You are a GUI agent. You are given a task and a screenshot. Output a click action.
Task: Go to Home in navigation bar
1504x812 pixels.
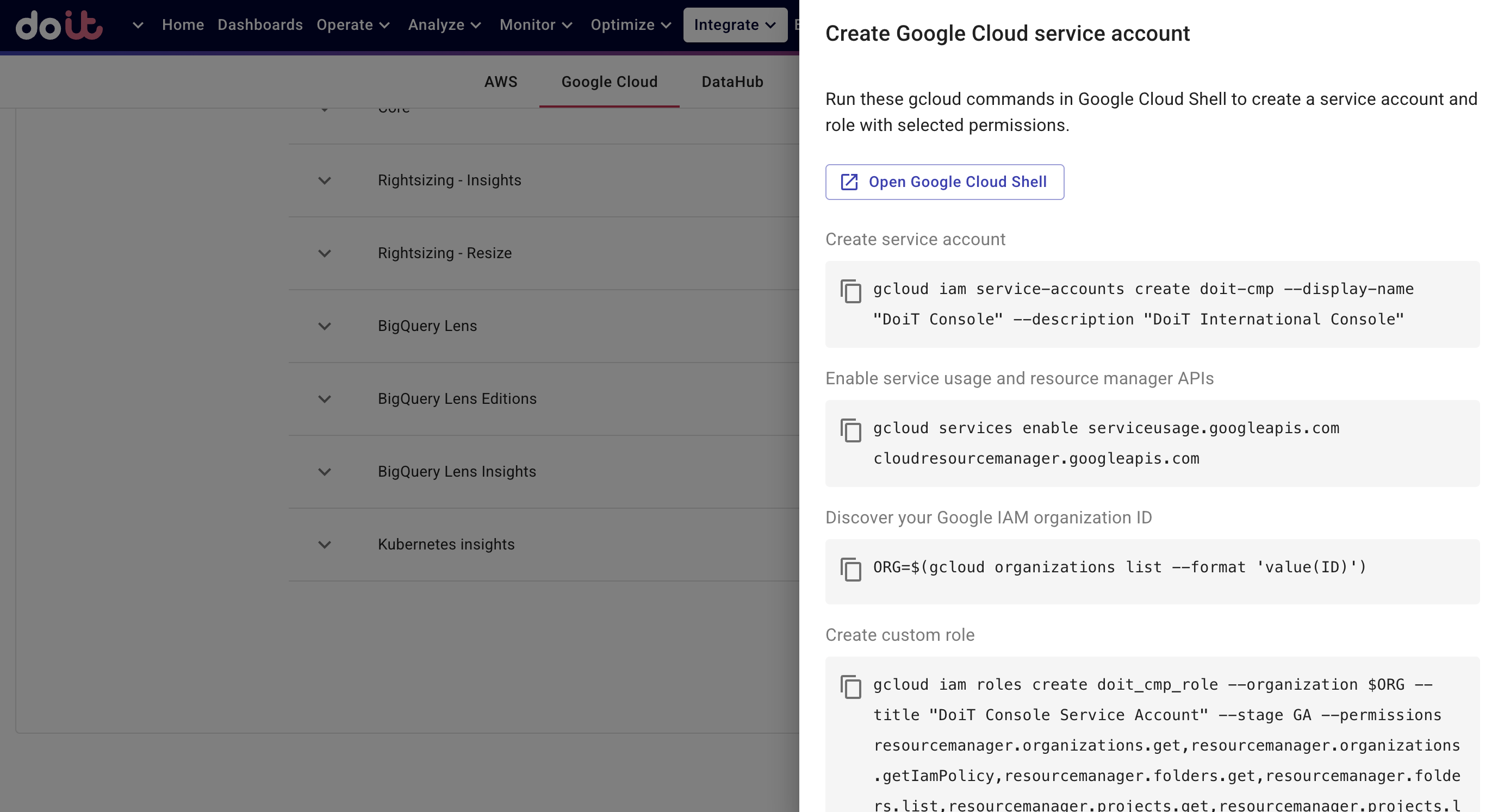coord(183,25)
